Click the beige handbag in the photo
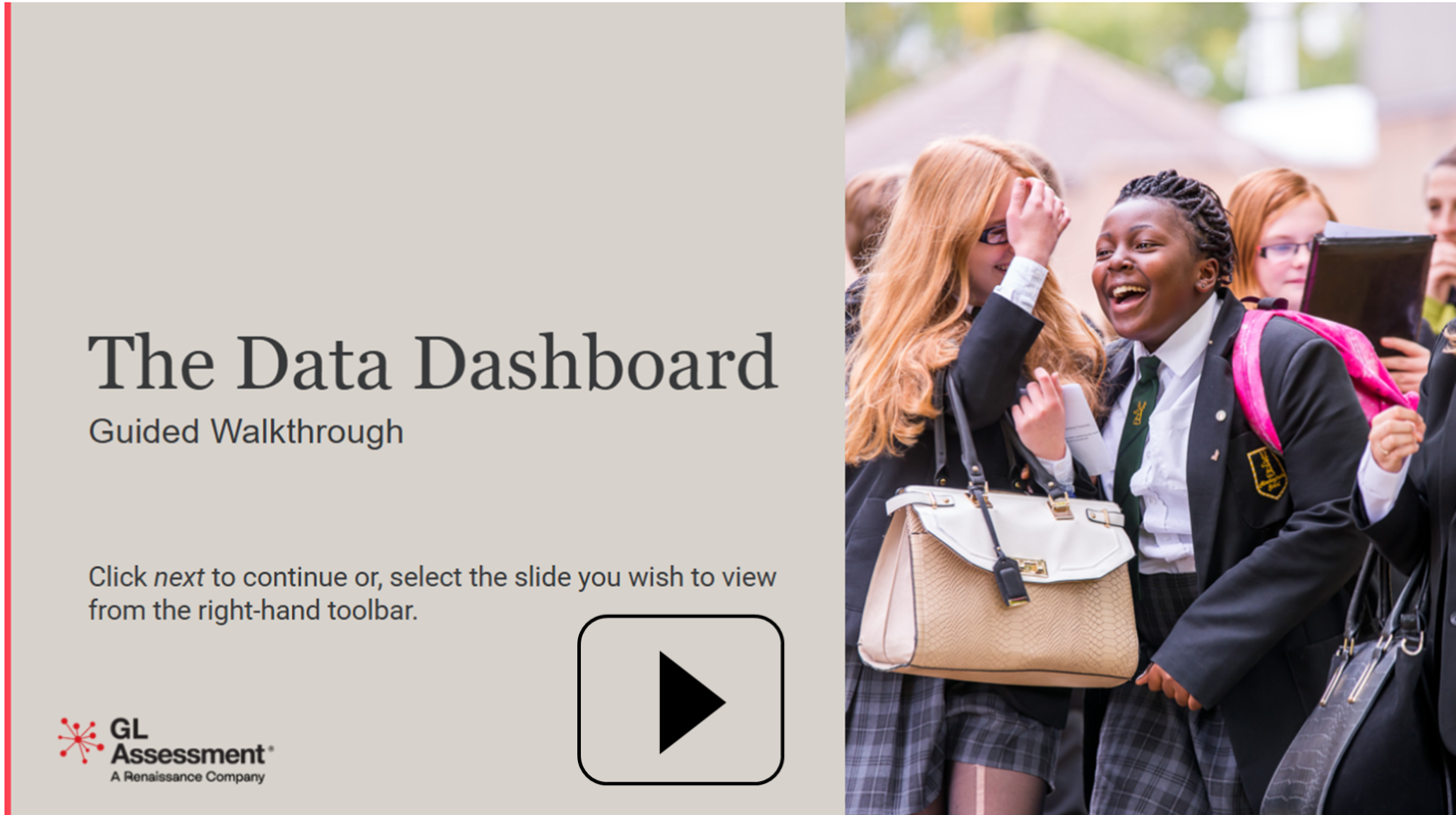The width and height of the screenshot is (1456, 815). [999, 586]
